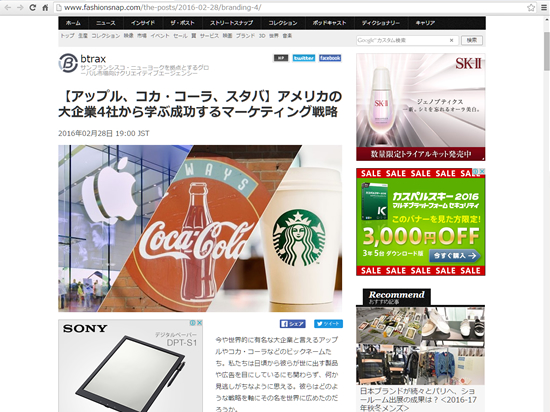
Task: Click the article intro paragraph 今や世界的に有名な
Action: tap(277, 374)
